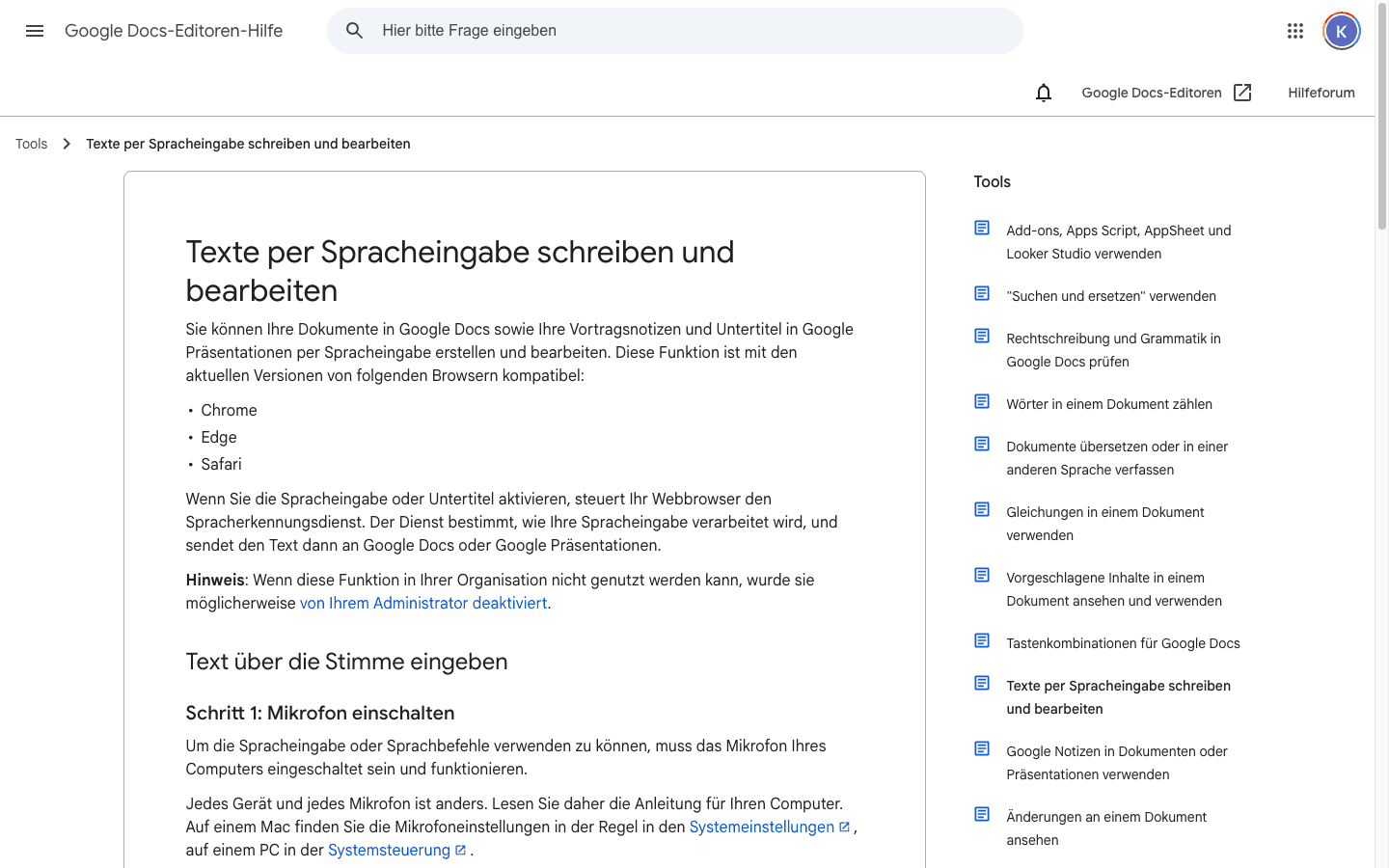Expand the breadcrumb chevron after Tools
This screenshot has height=868, width=1389.
pos(66,143)
